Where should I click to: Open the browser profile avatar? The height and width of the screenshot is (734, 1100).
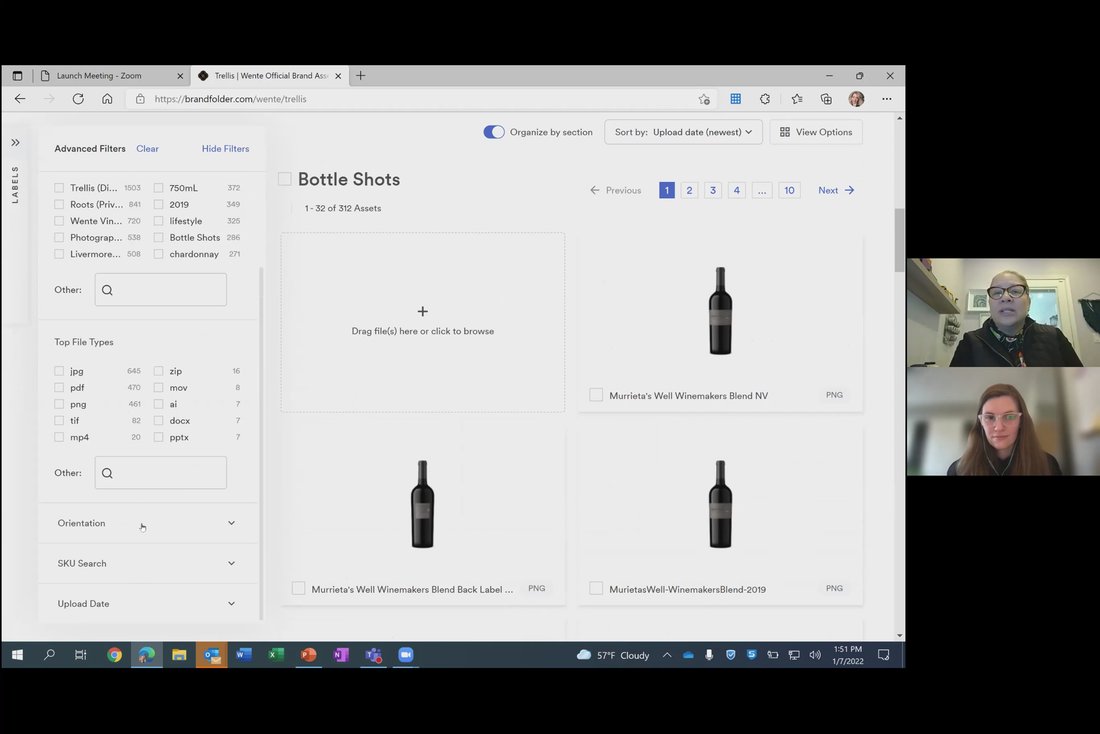click(x=856, y=99)
